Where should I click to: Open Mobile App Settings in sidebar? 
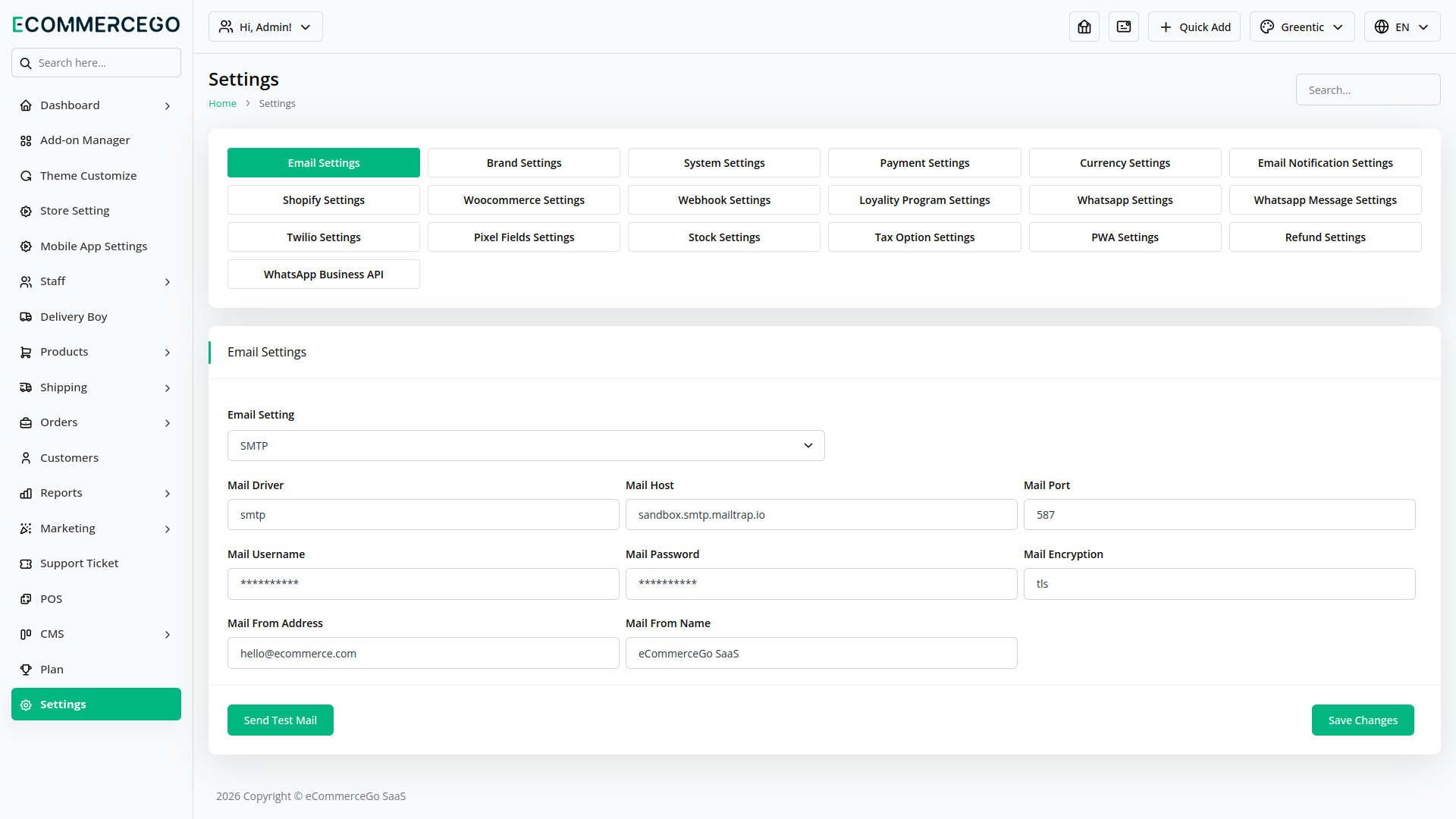pos(93,246)
